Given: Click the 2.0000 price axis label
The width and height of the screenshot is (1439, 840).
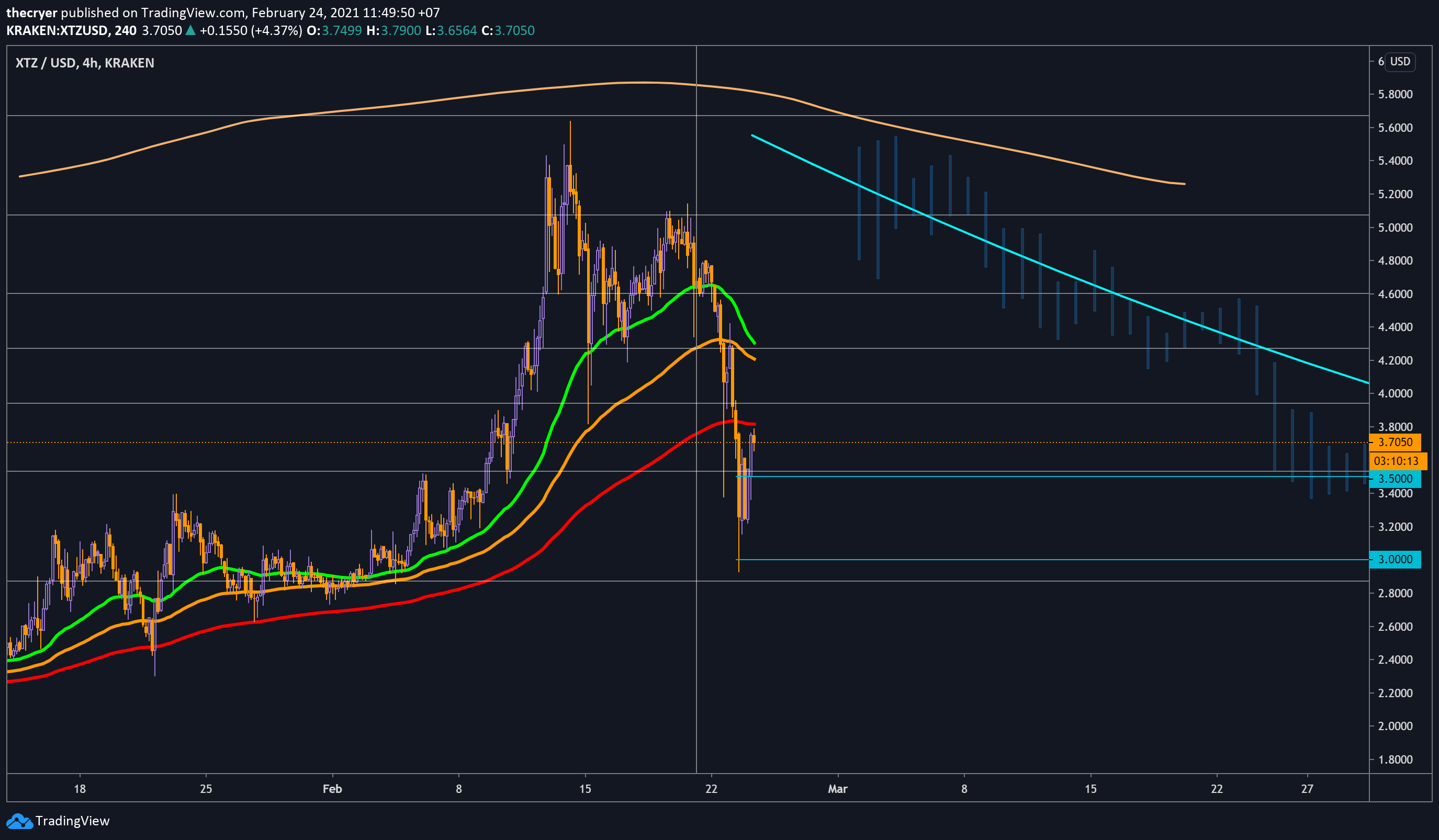Looking at the screenshot, I should 1396,727.
